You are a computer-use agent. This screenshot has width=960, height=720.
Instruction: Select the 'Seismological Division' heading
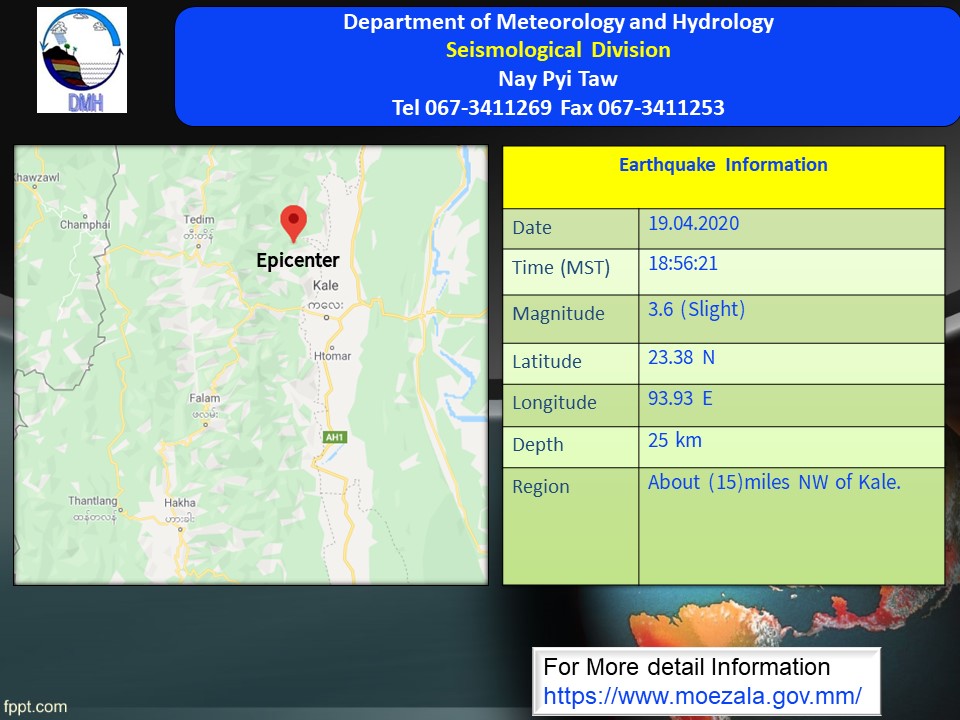pyautogui.click(x=558, y=50)
